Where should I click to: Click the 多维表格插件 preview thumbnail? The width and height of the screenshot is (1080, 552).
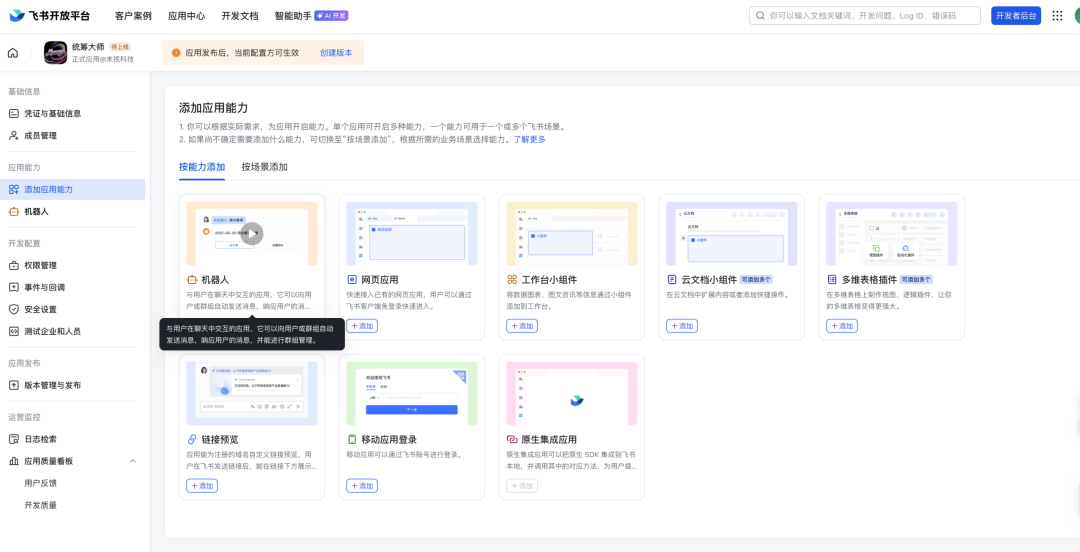pos(891,234)
